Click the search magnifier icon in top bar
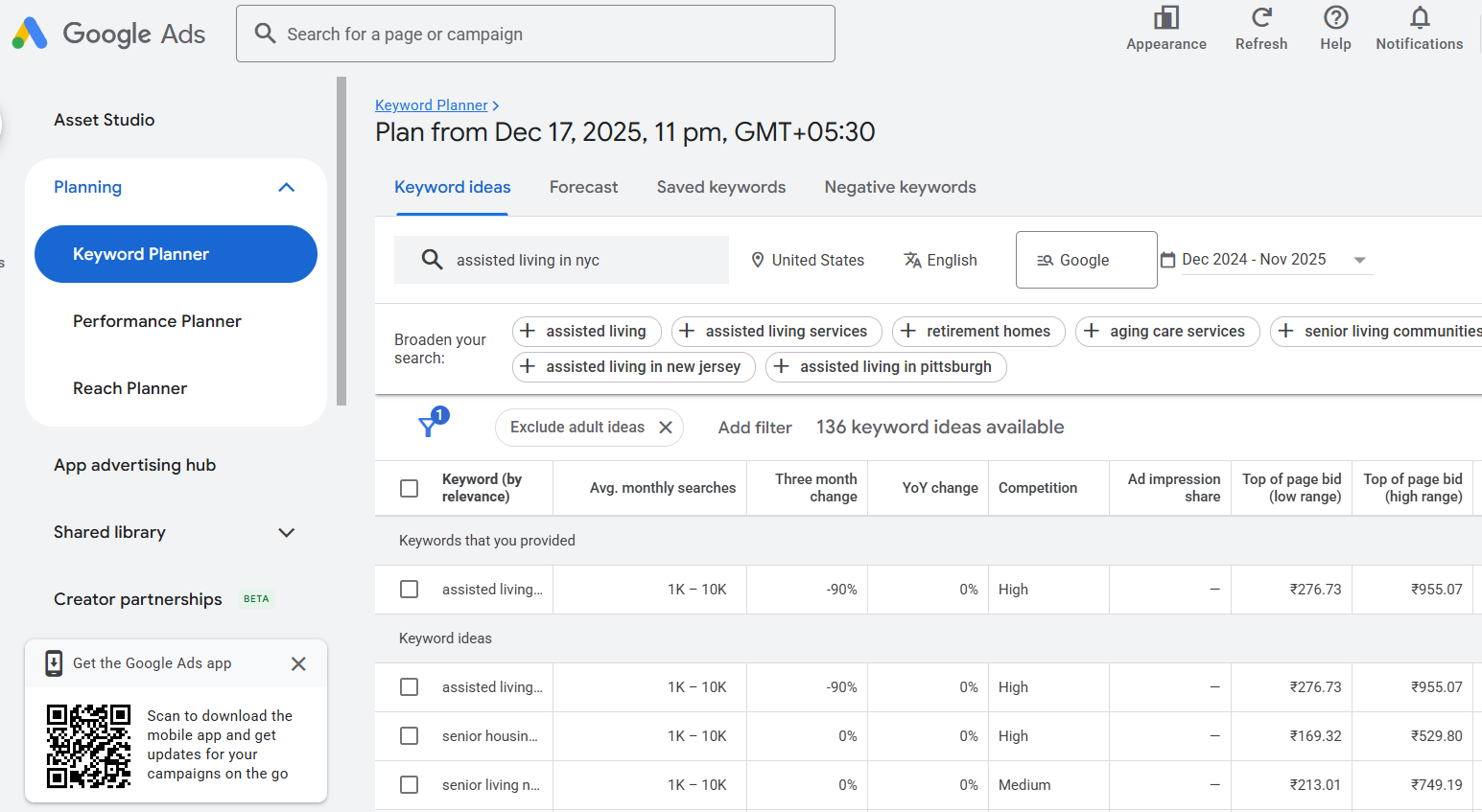 (x=265, y=34)
